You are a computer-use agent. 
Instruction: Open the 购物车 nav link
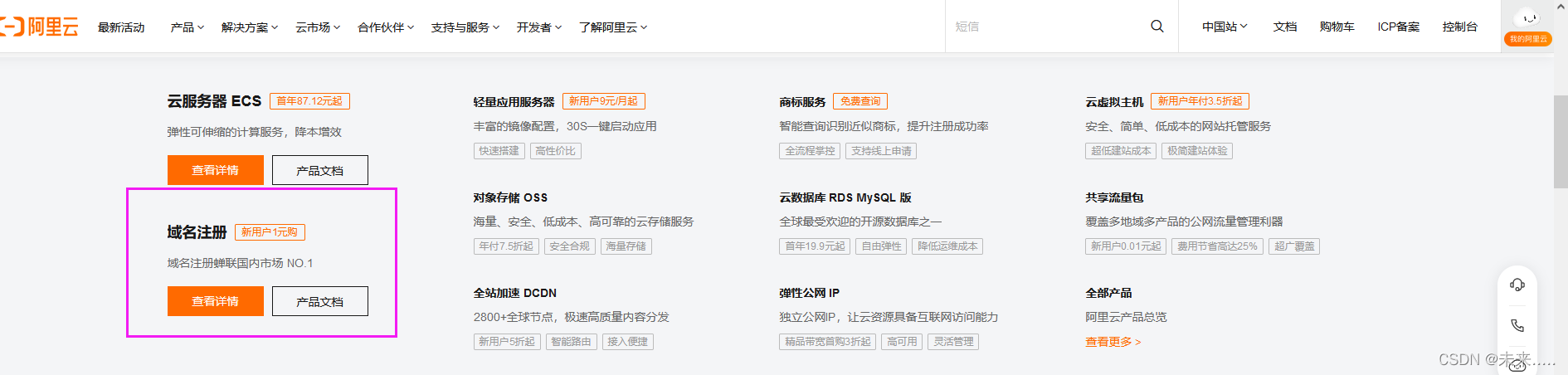pyautogui.click(x=1337, y=27)
